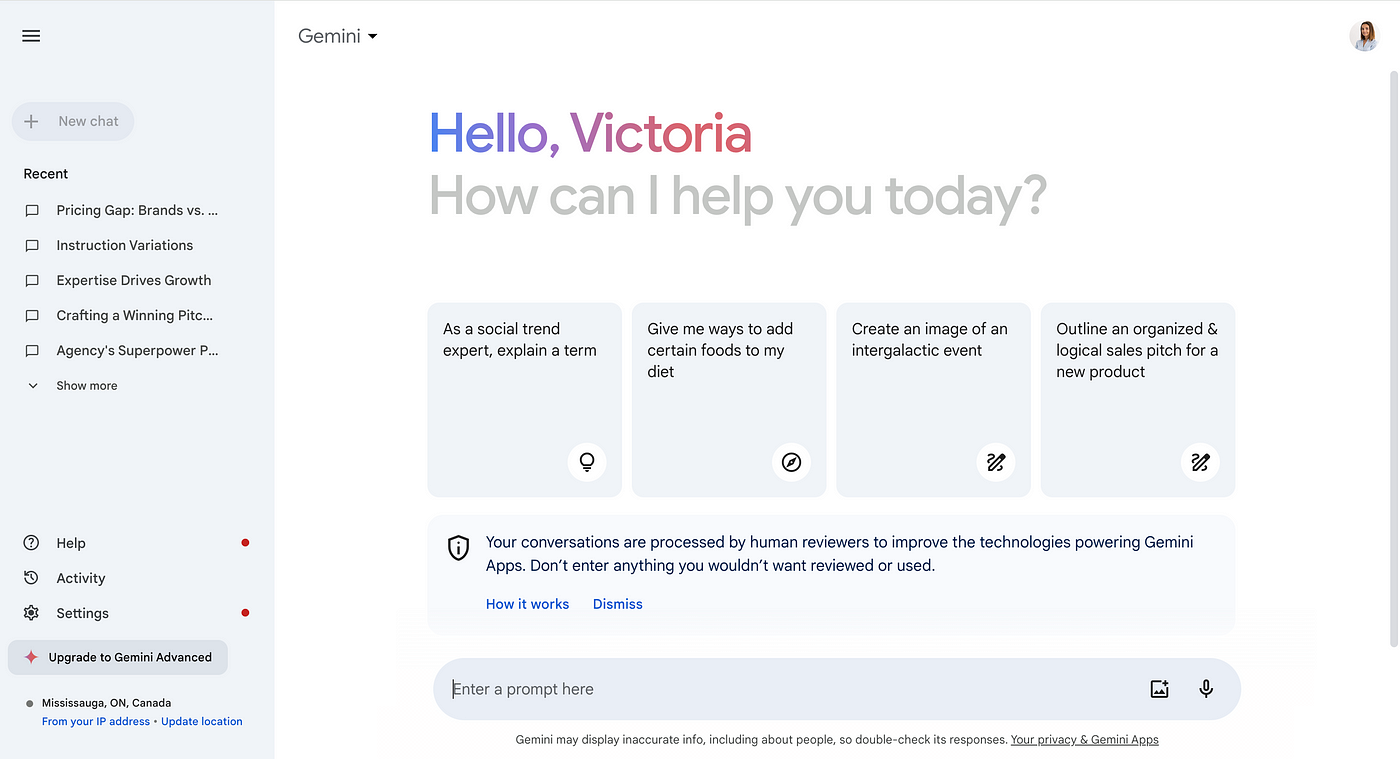1400x759 pixels.
Task: Focus the Enter a prompt here field
Action: [780, 689]
